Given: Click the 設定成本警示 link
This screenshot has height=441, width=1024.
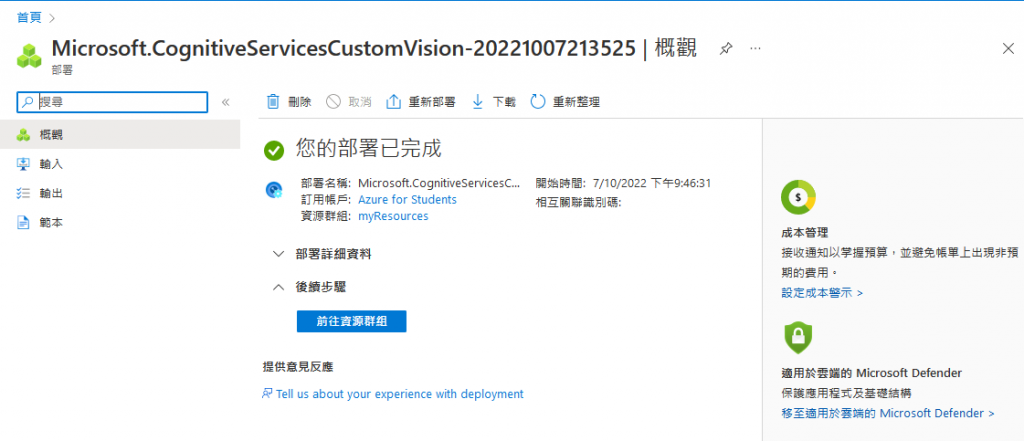Looking at the screenshot, I should [x=822, y=293].
